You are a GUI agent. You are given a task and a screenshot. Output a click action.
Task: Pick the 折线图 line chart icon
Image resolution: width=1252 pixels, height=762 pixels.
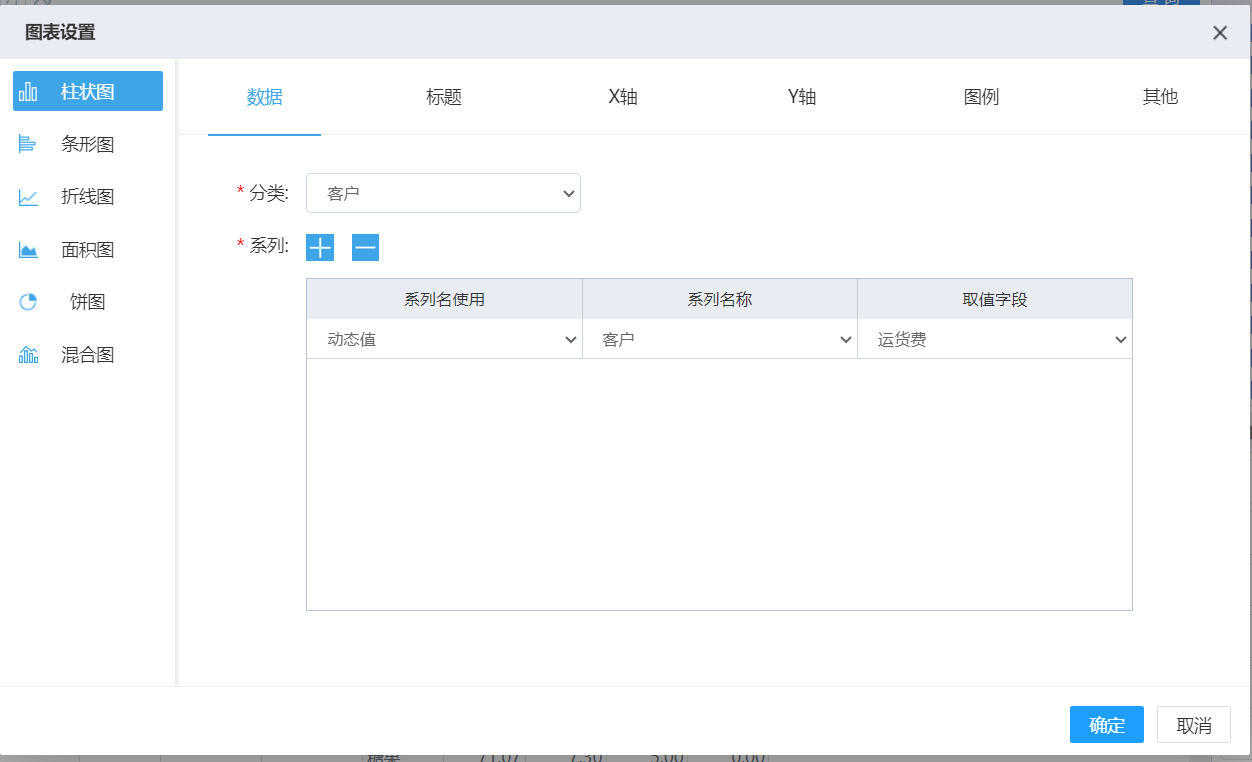[x=28, y=197]
